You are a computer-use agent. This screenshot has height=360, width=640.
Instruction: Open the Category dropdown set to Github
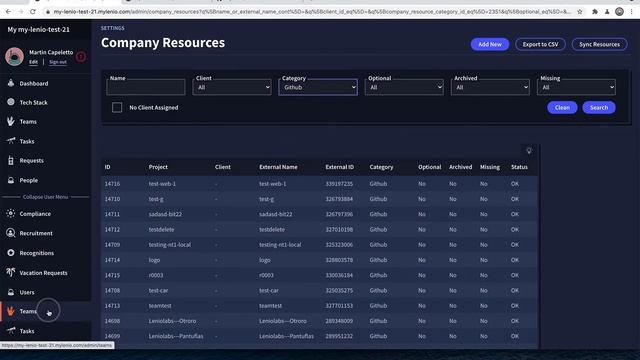pyautogui.click(x=318, y=87)
